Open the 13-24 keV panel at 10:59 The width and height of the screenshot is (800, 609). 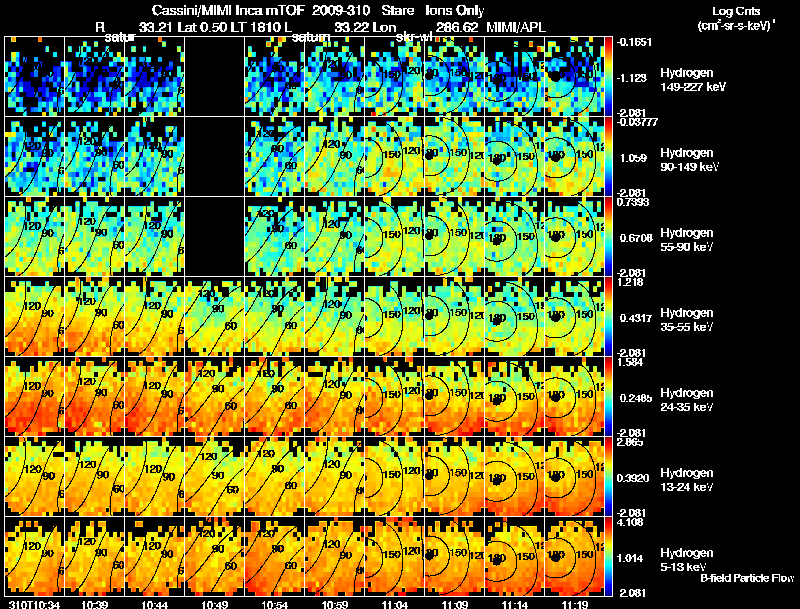[x=335, y=477]
